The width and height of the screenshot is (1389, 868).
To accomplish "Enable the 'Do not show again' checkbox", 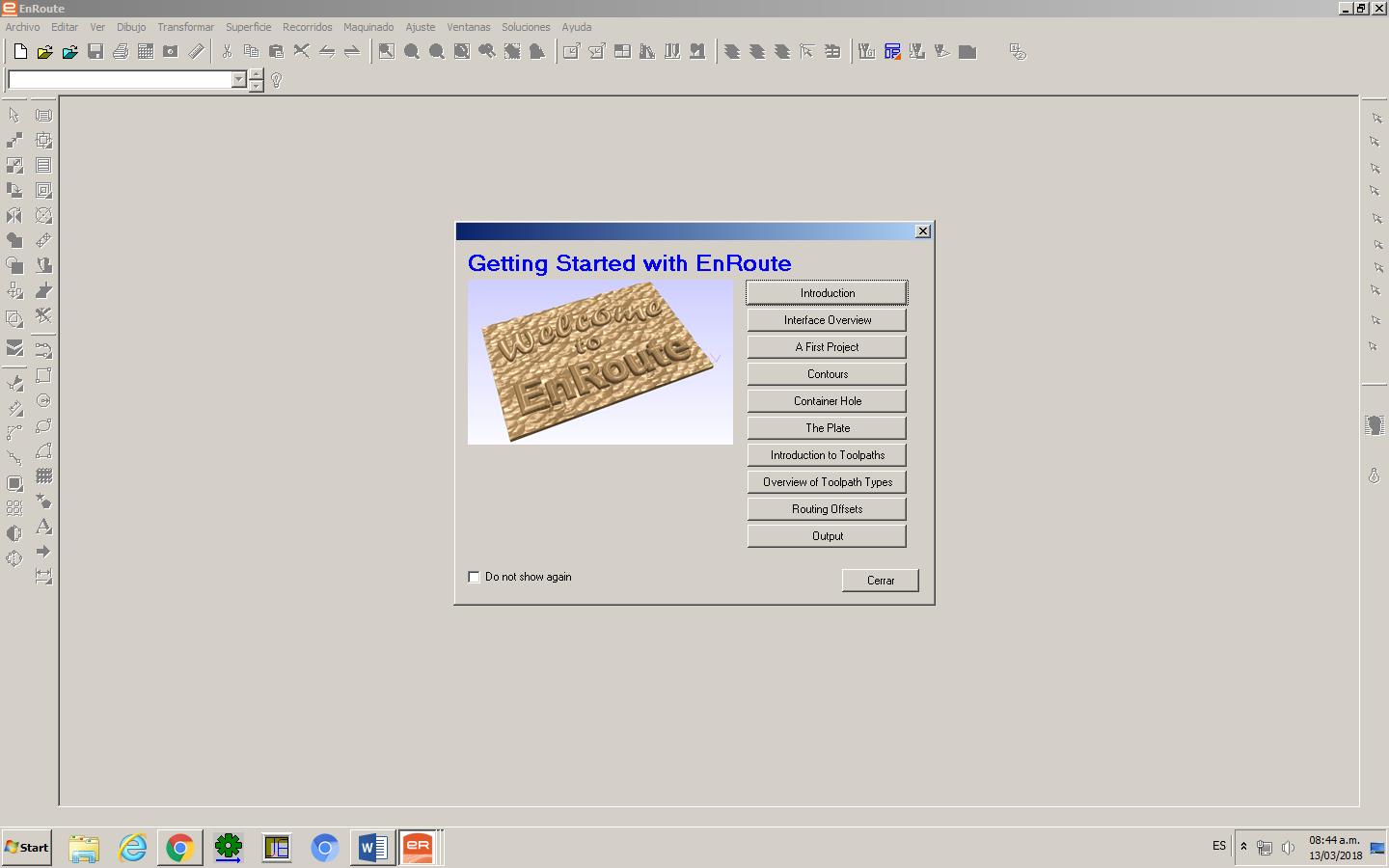I will [474, 577].
